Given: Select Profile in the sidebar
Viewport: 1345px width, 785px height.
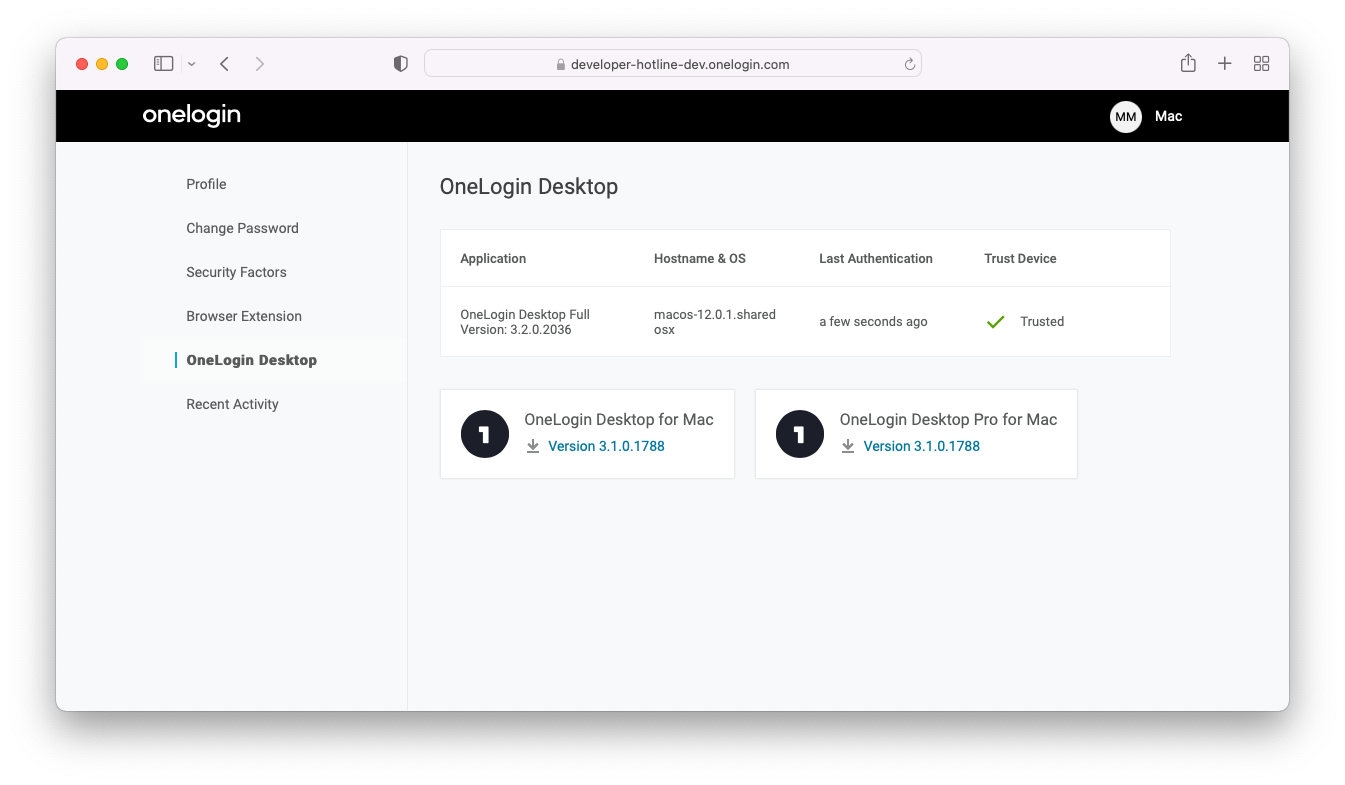Looking at the screenshot, I should pyautogui.click(x=206, y=184).
